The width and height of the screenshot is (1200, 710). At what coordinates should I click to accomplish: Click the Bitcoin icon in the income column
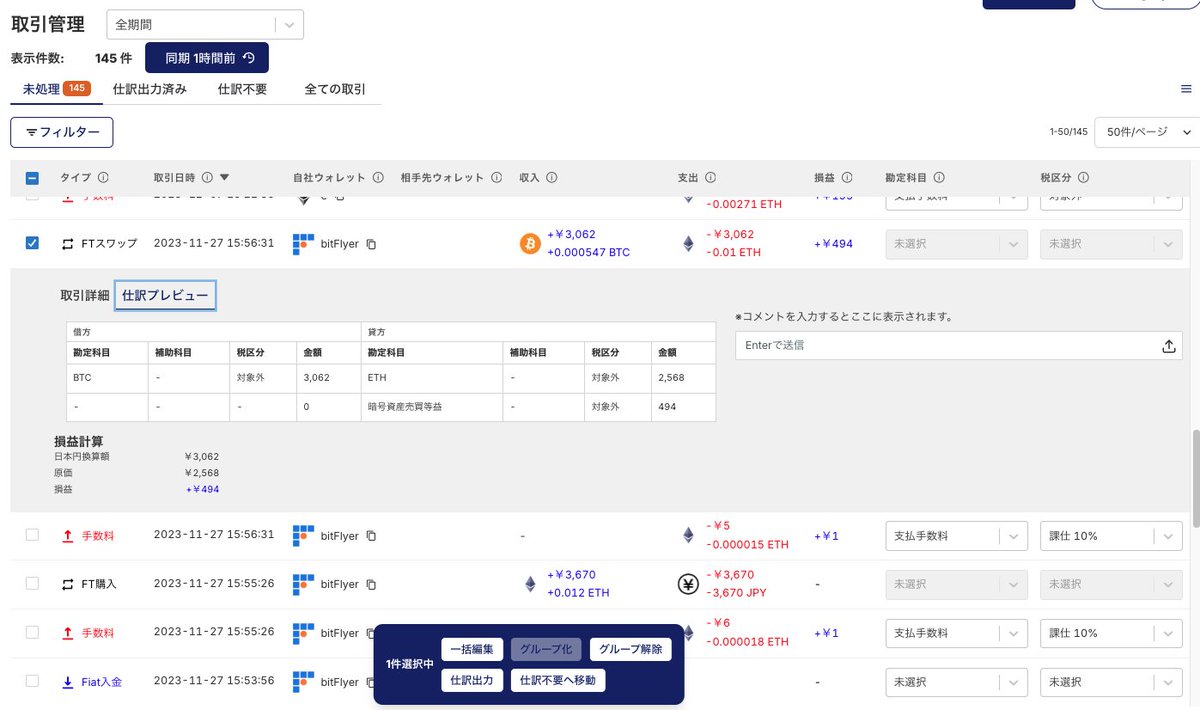[530, 243]
